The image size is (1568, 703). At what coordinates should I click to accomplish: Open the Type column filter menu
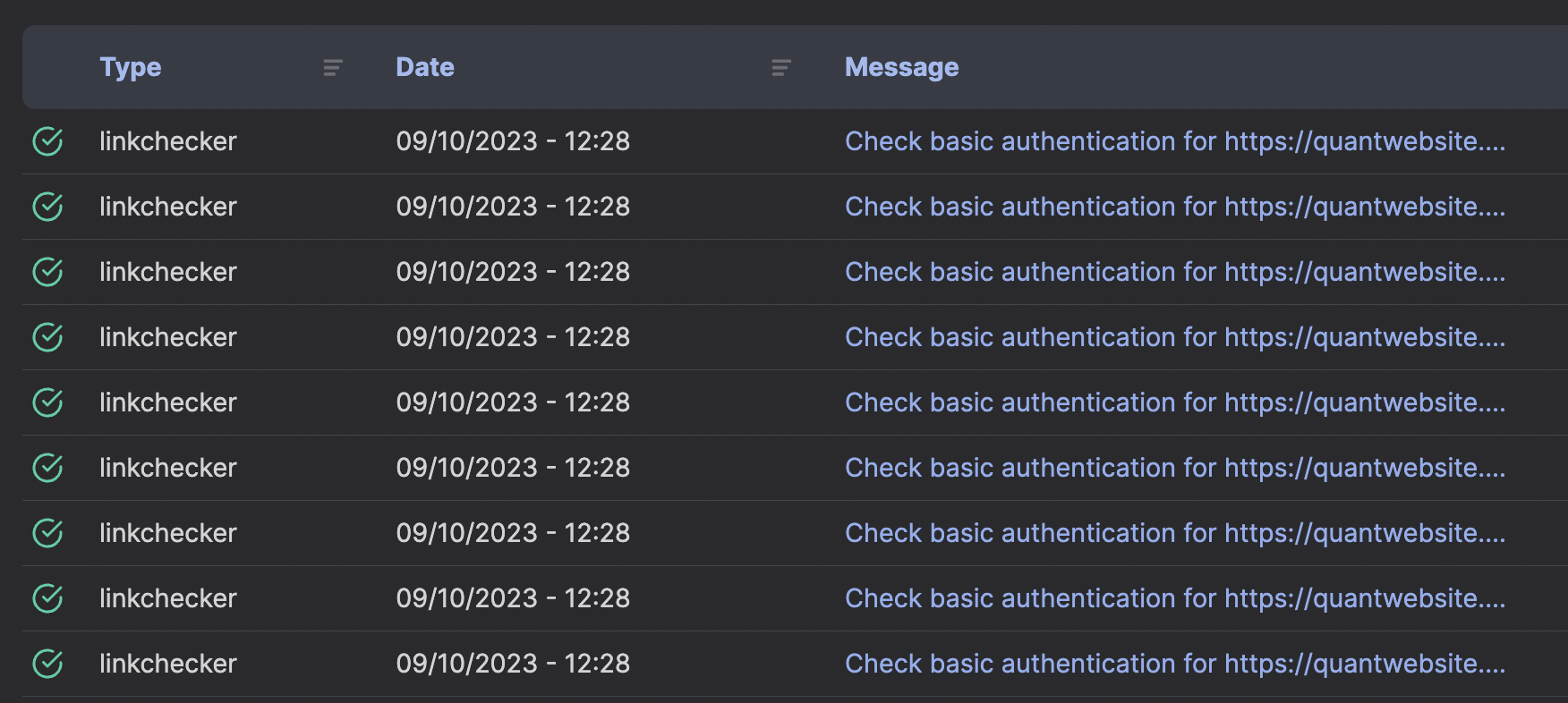click(x=333, y=68)
